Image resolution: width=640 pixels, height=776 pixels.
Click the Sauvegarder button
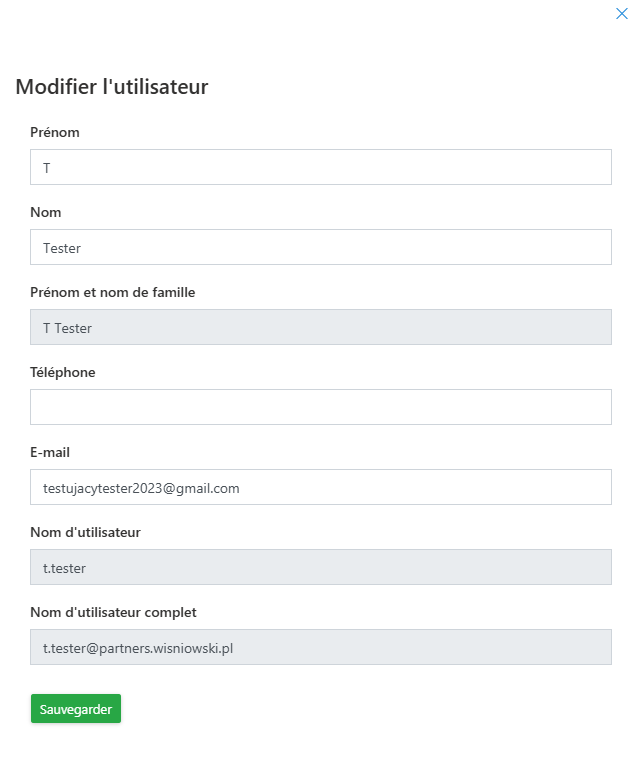(76, 709)
